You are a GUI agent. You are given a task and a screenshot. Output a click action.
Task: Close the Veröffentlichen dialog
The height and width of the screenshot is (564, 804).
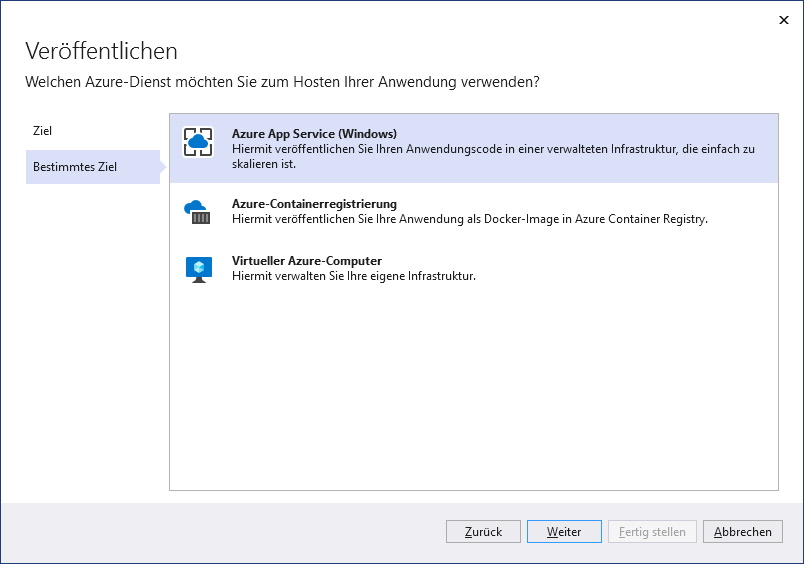(783, 20)
